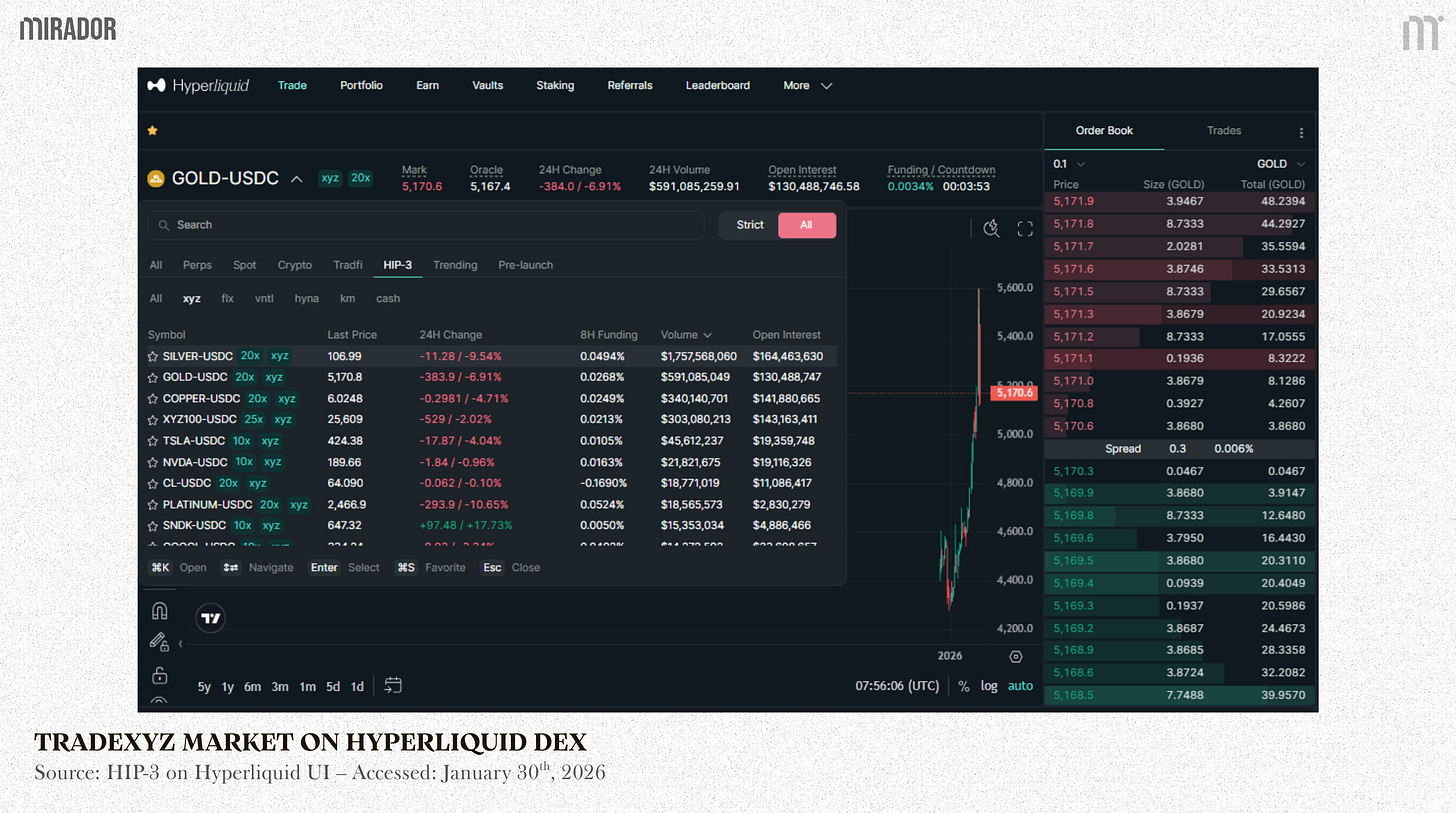Select the TSLA-USDC market row
This screenshot has height=813, width=1456.
491,441
